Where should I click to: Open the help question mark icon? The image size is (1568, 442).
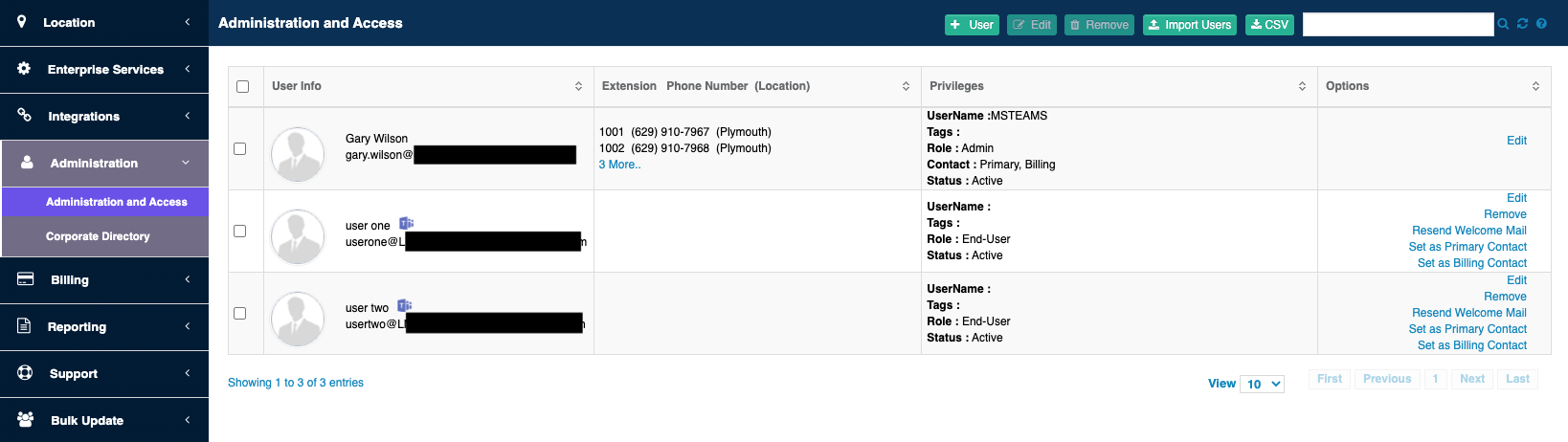point(1541,24)
